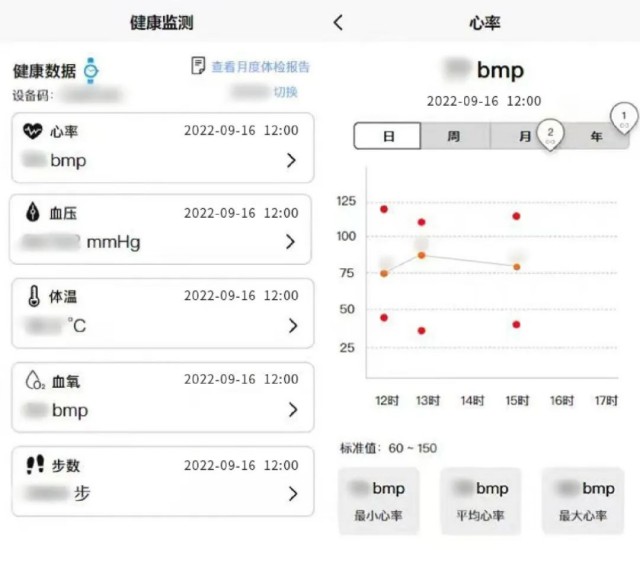Image resolution: width=640 pixels, height=572 pixels.
Task: Expand the 心率 card chevron
Action: [x=291, y=160]
